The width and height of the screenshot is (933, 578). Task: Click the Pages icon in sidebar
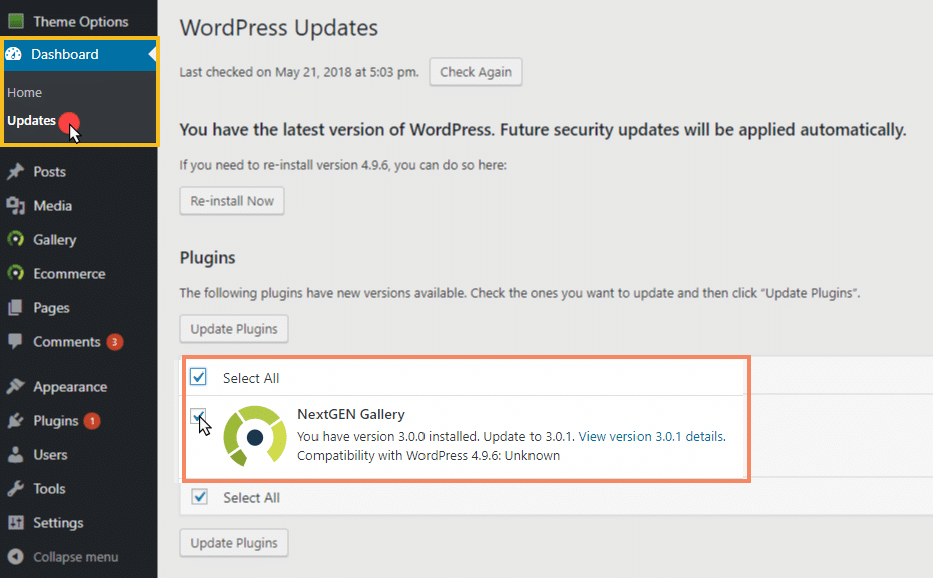[15, 308]
